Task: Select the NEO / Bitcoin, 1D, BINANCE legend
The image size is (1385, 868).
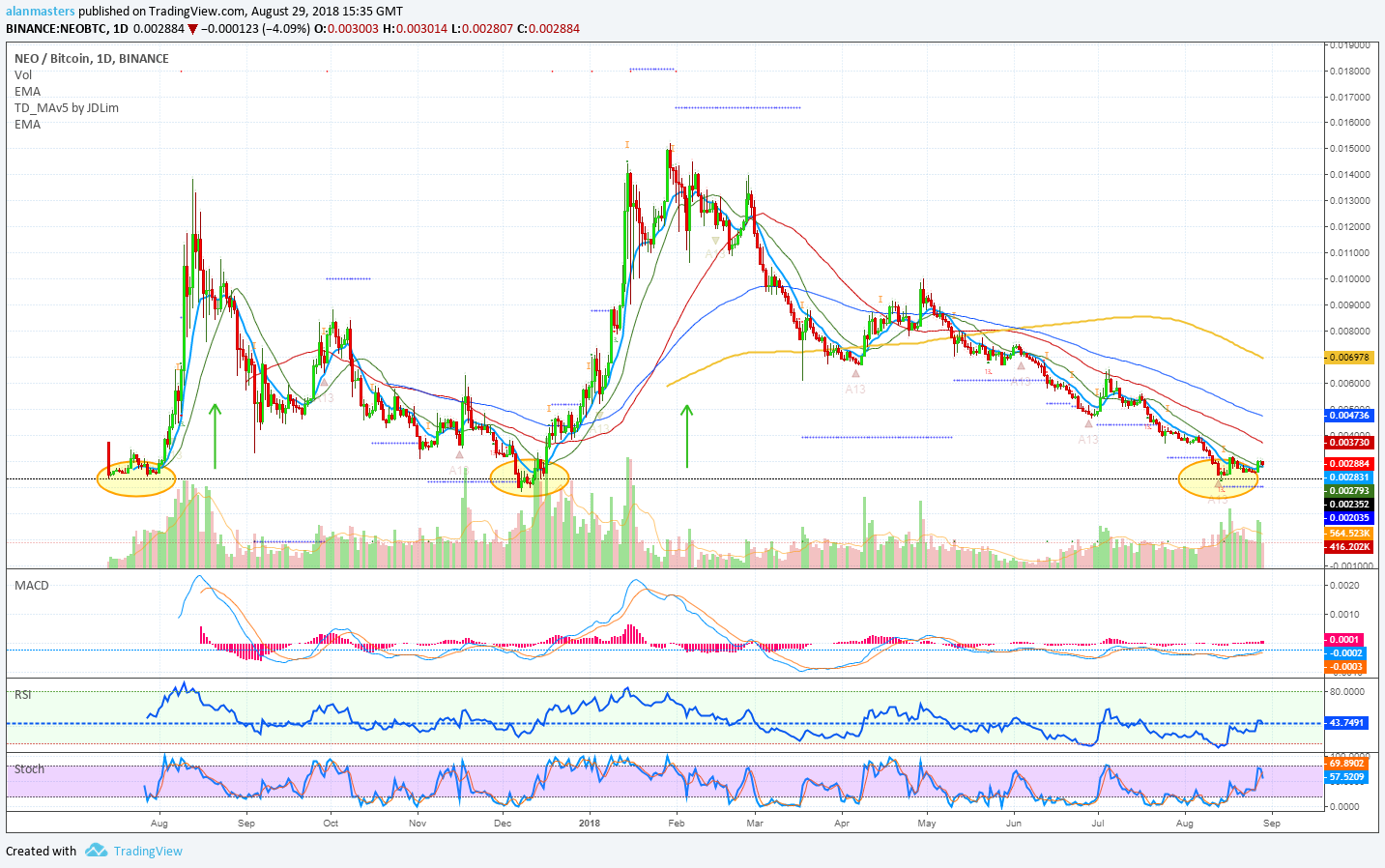Action: 92,59
